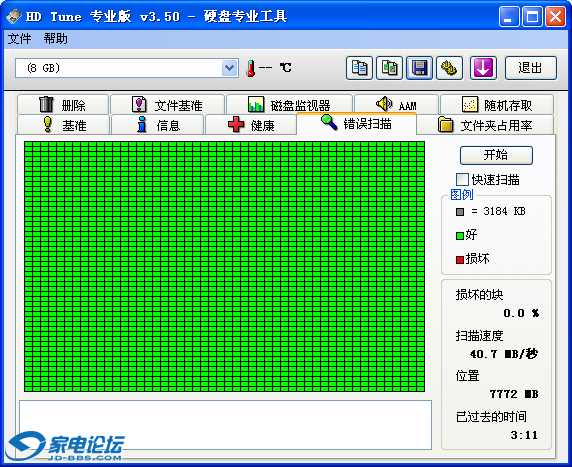Switch to the 基准 tab
This screenshot has width=572, height=467.
pyautogui.click(x=63, y=124)
